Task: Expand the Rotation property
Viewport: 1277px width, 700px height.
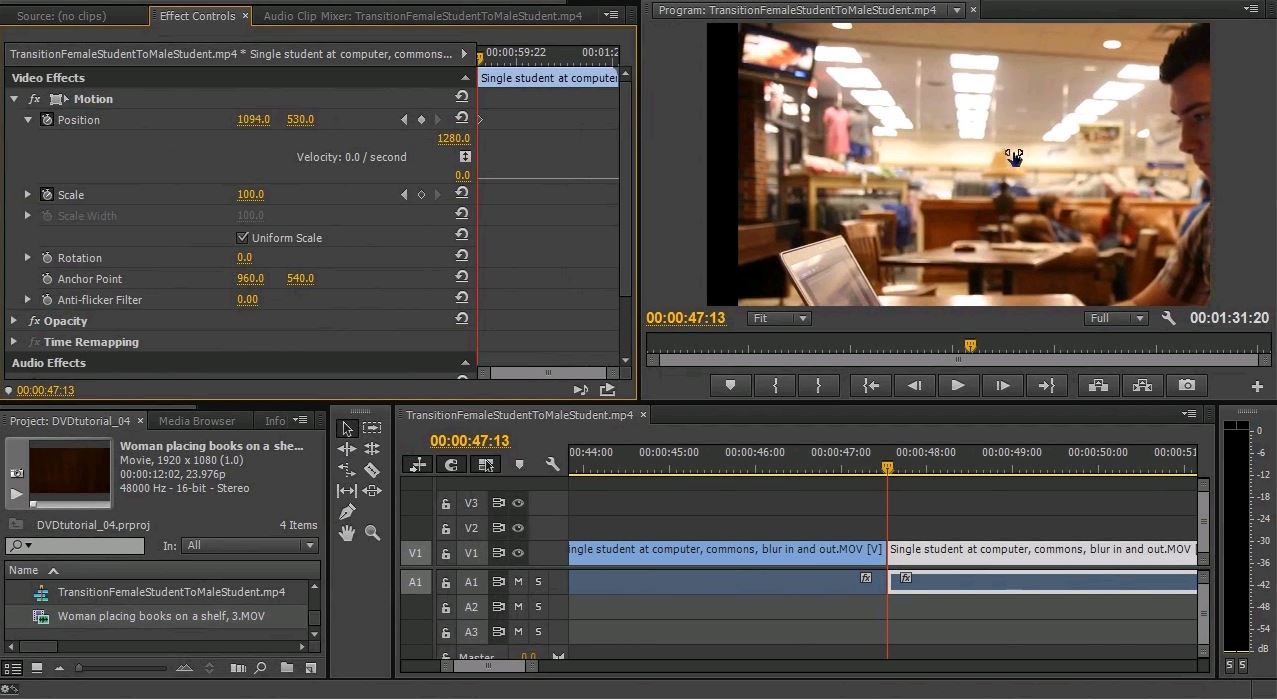Action: click(x=28, y=257)
